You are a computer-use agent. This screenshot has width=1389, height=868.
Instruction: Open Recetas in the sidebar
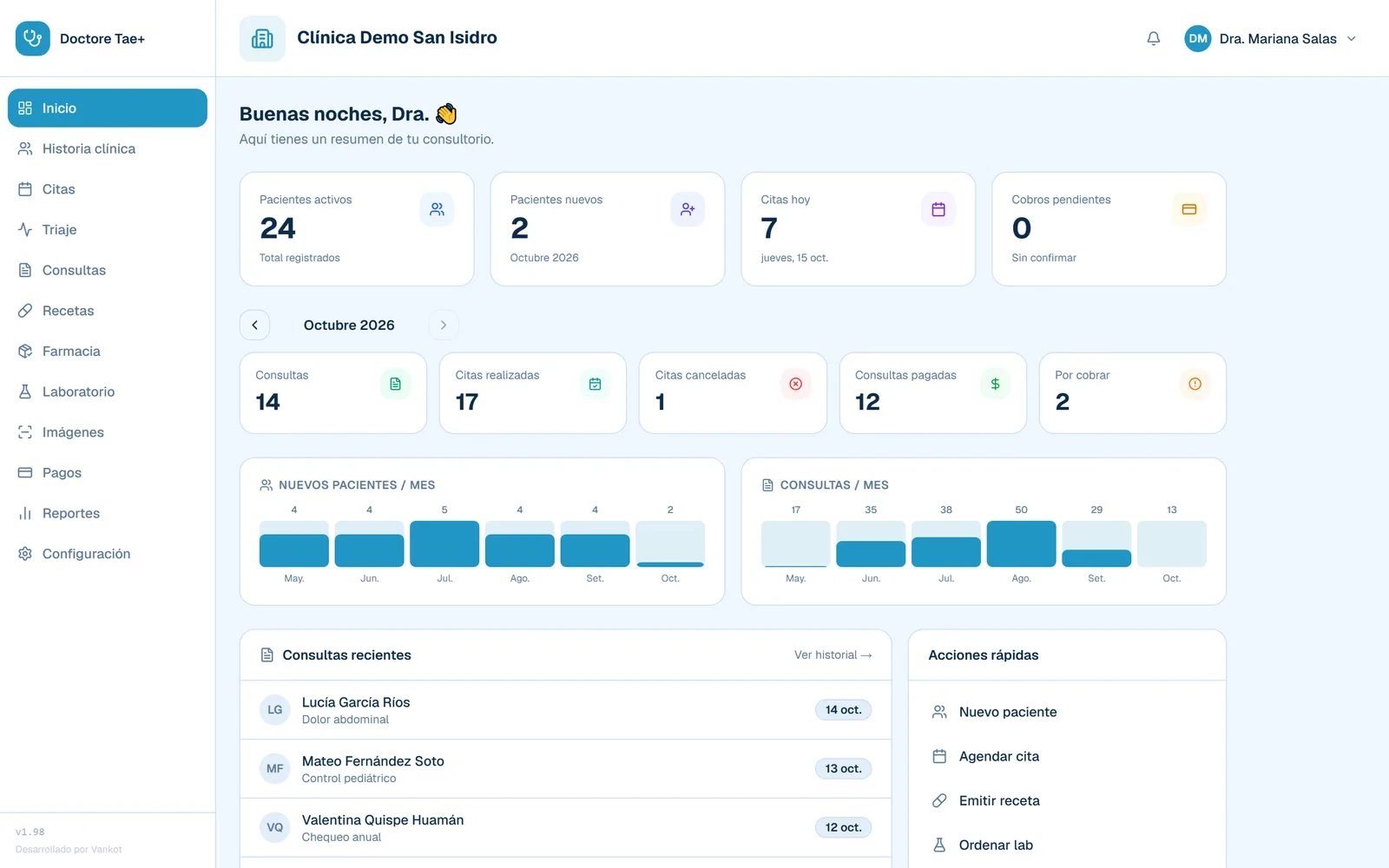(108, 311)
